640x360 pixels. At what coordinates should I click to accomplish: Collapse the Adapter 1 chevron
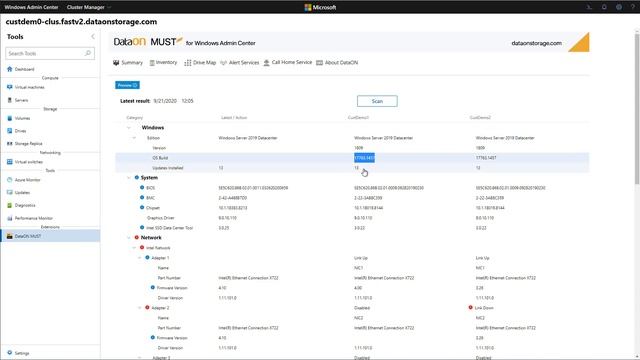pyautogui.click(x=140, y=258)
